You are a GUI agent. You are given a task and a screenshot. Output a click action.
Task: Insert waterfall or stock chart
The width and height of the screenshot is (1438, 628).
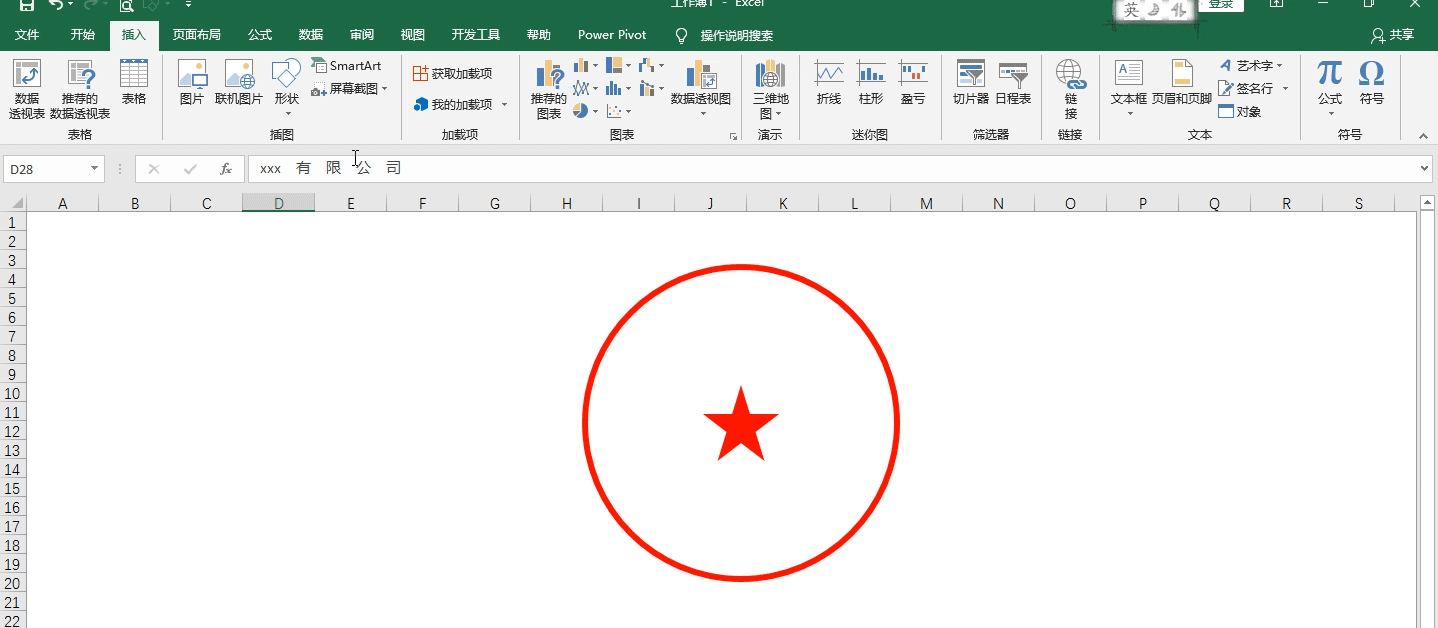tap(651, 66)
